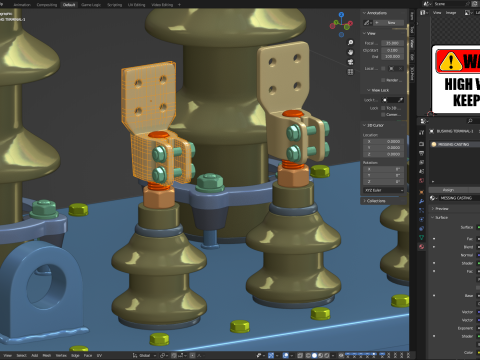
Task: Open the Particles properties tab icon
Action: pos(421,210)
